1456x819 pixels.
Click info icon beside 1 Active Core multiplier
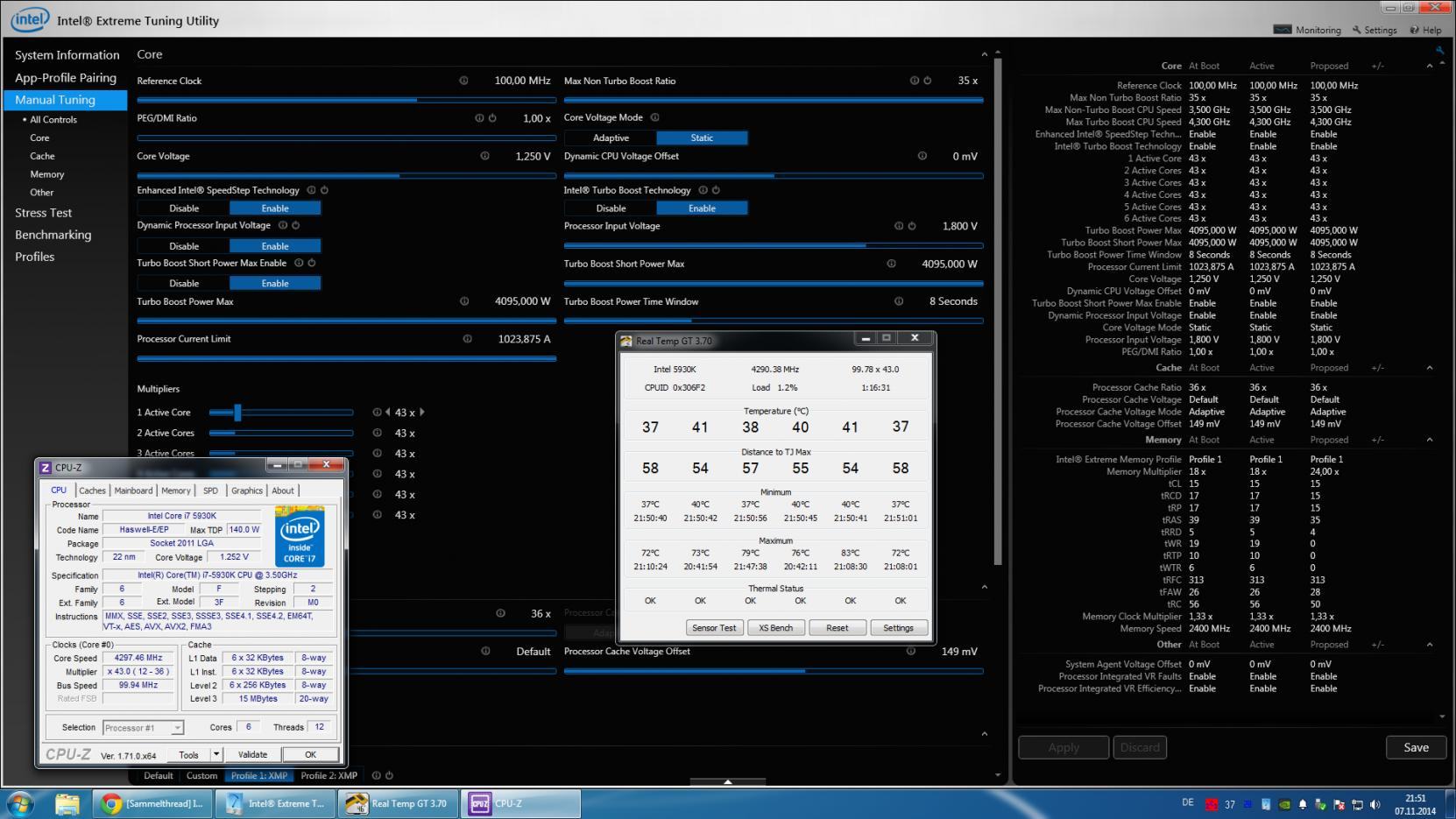376,413
